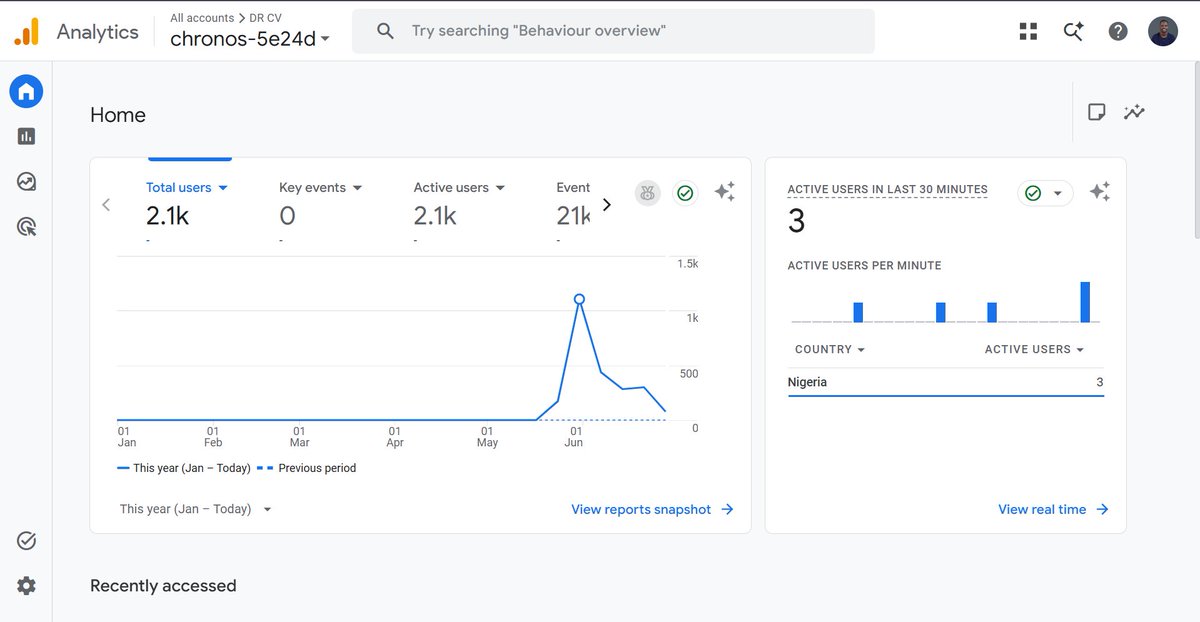The height and width of the screenshot is (622, 1200).
Task: Click the realtime count 3 value
Action: coord(796,221)
